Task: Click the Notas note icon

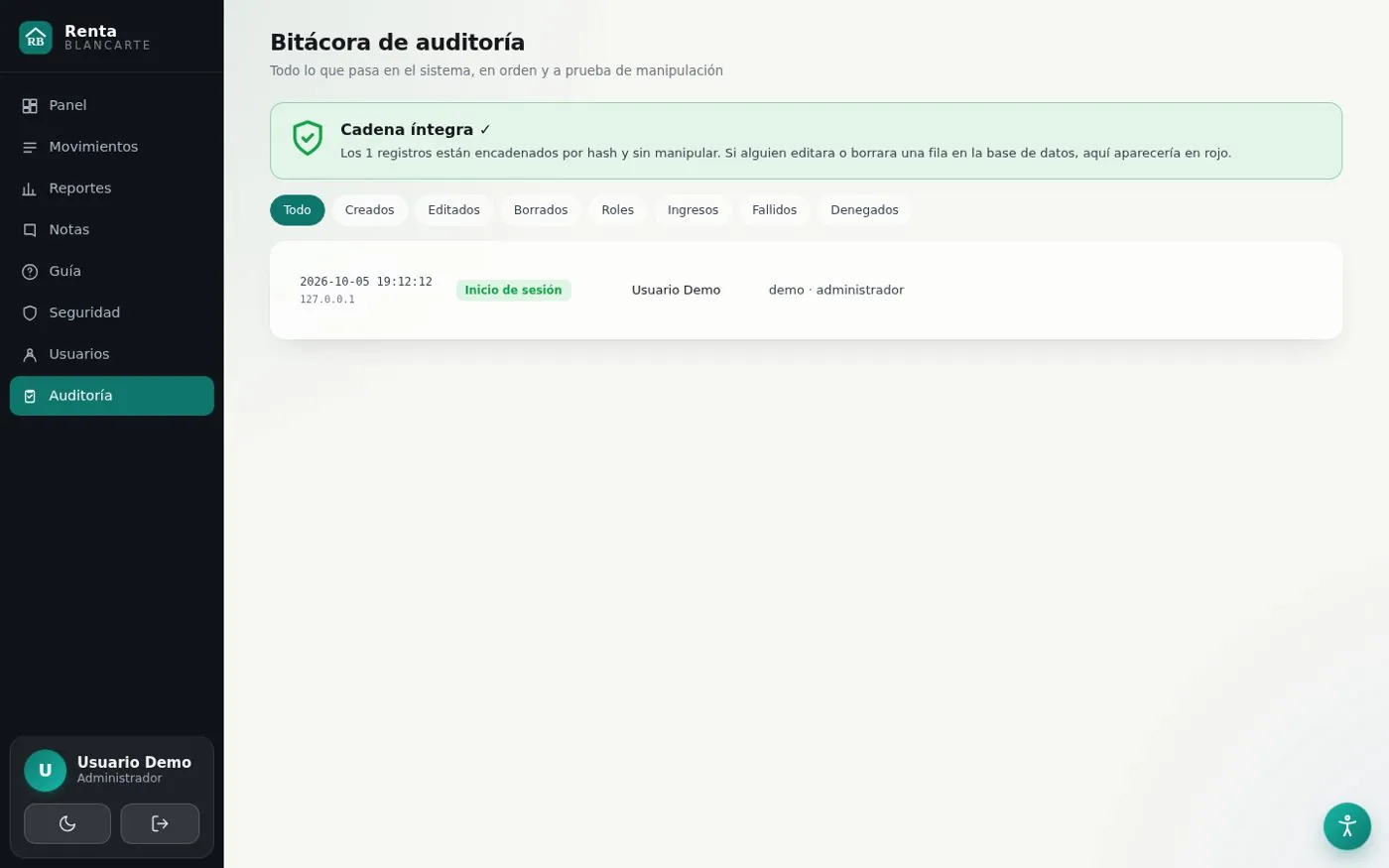Action: click(30, 230)
